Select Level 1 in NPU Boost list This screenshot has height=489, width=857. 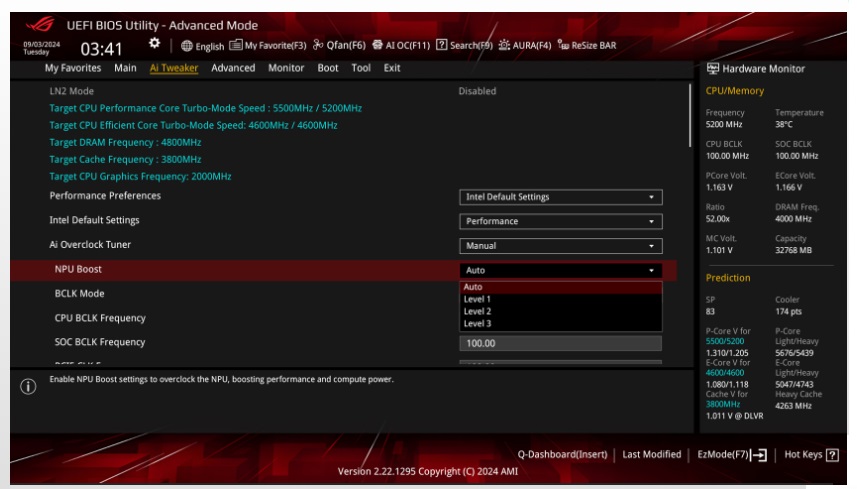point(477,299)
